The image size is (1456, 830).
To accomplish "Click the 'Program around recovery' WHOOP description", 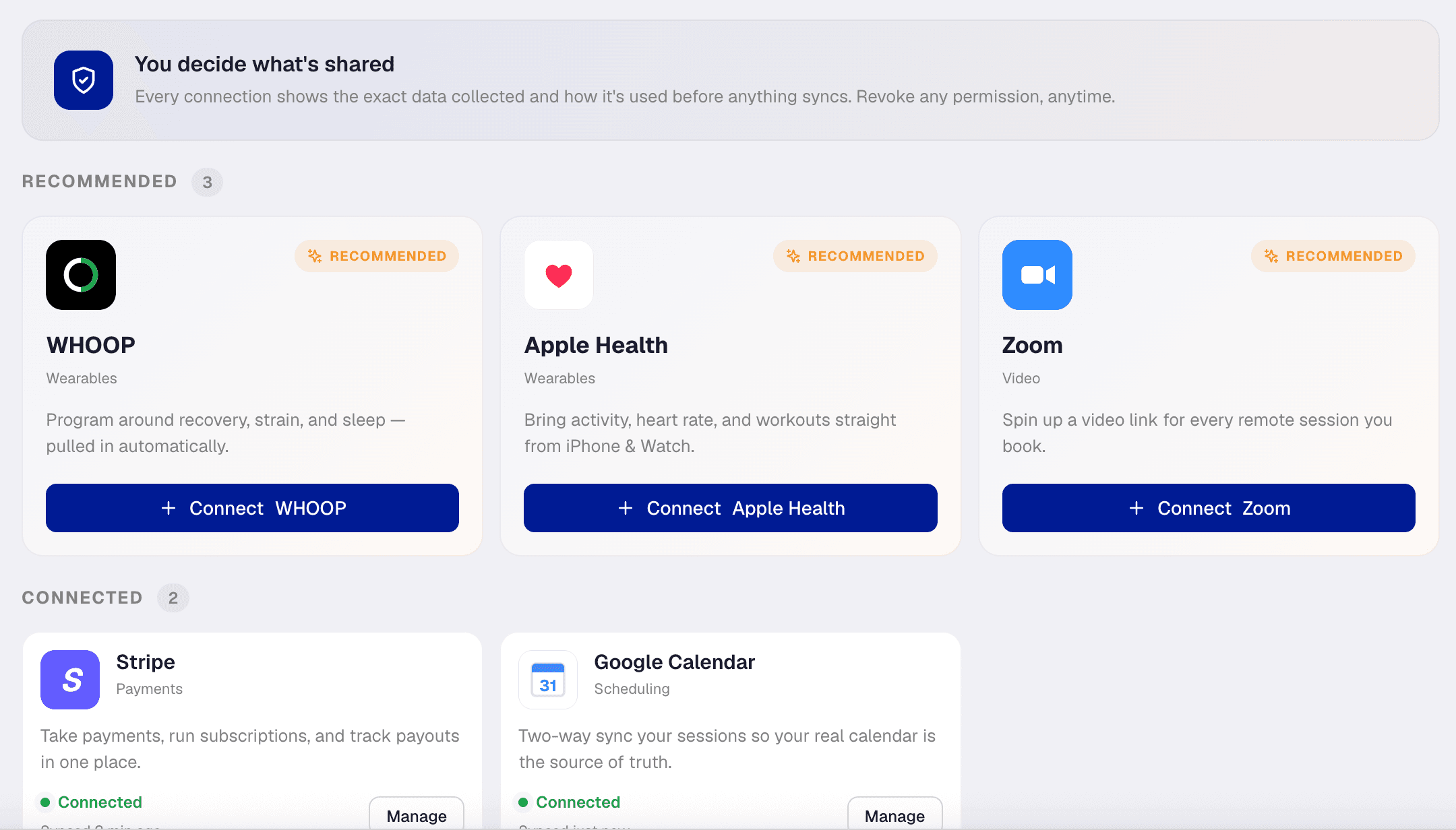I will coord(226,433).
